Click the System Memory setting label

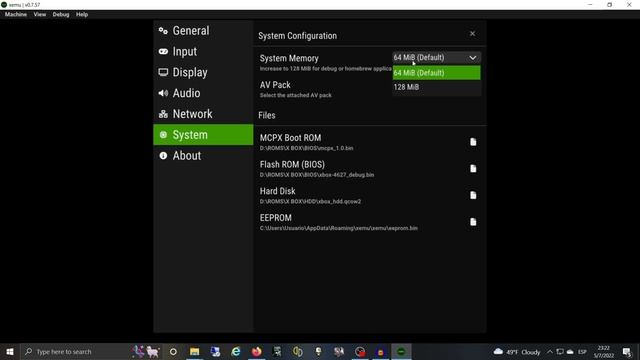289,58
